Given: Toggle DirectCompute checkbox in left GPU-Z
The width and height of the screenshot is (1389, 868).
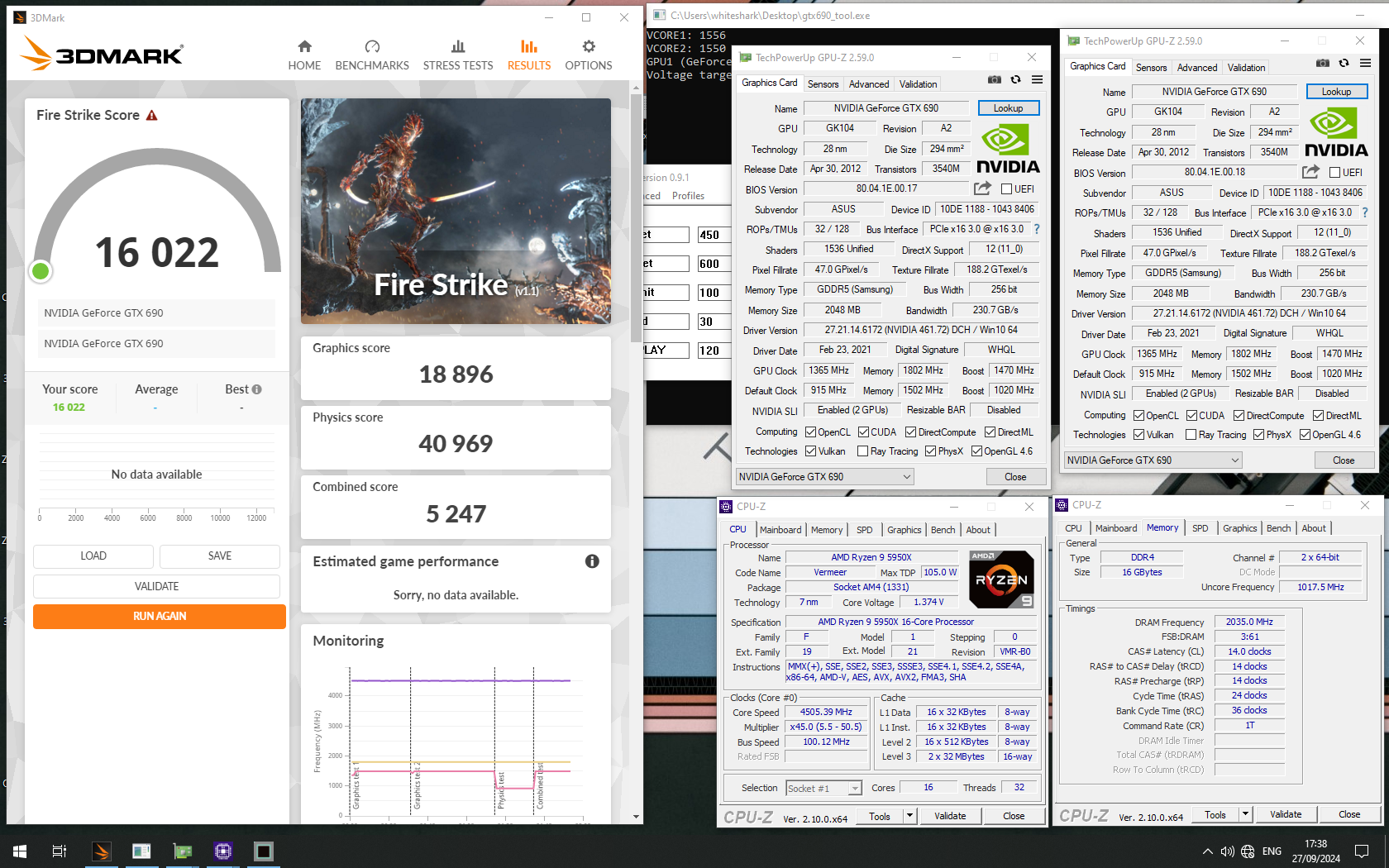Looking at the screenshot, I should [x=910, y=432].
